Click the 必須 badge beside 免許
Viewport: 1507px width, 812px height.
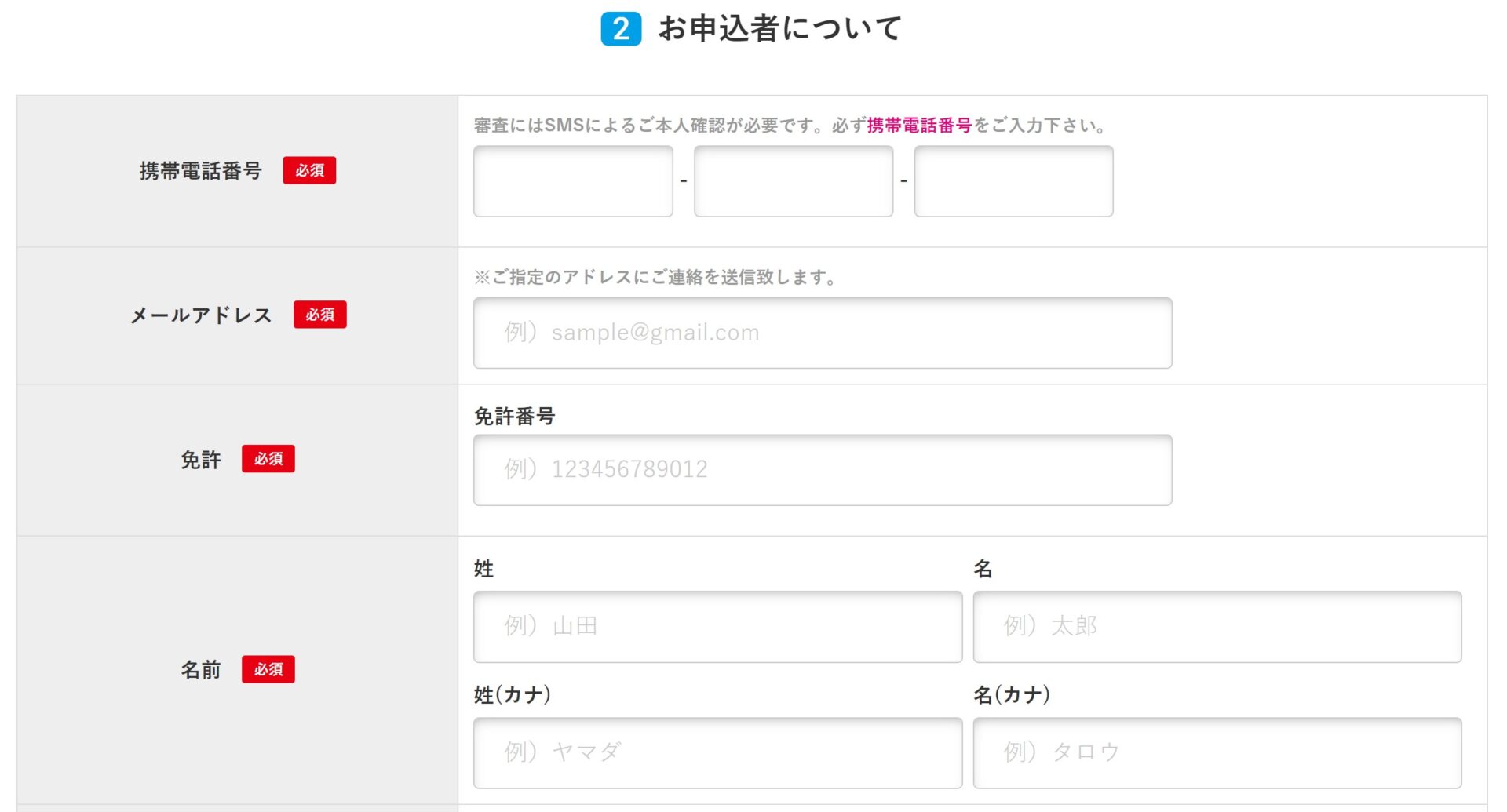pyautogui.click(x=268, y=459)
